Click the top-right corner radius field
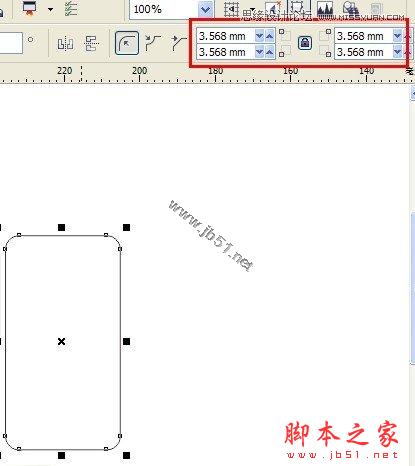 [x=364, y=36]
